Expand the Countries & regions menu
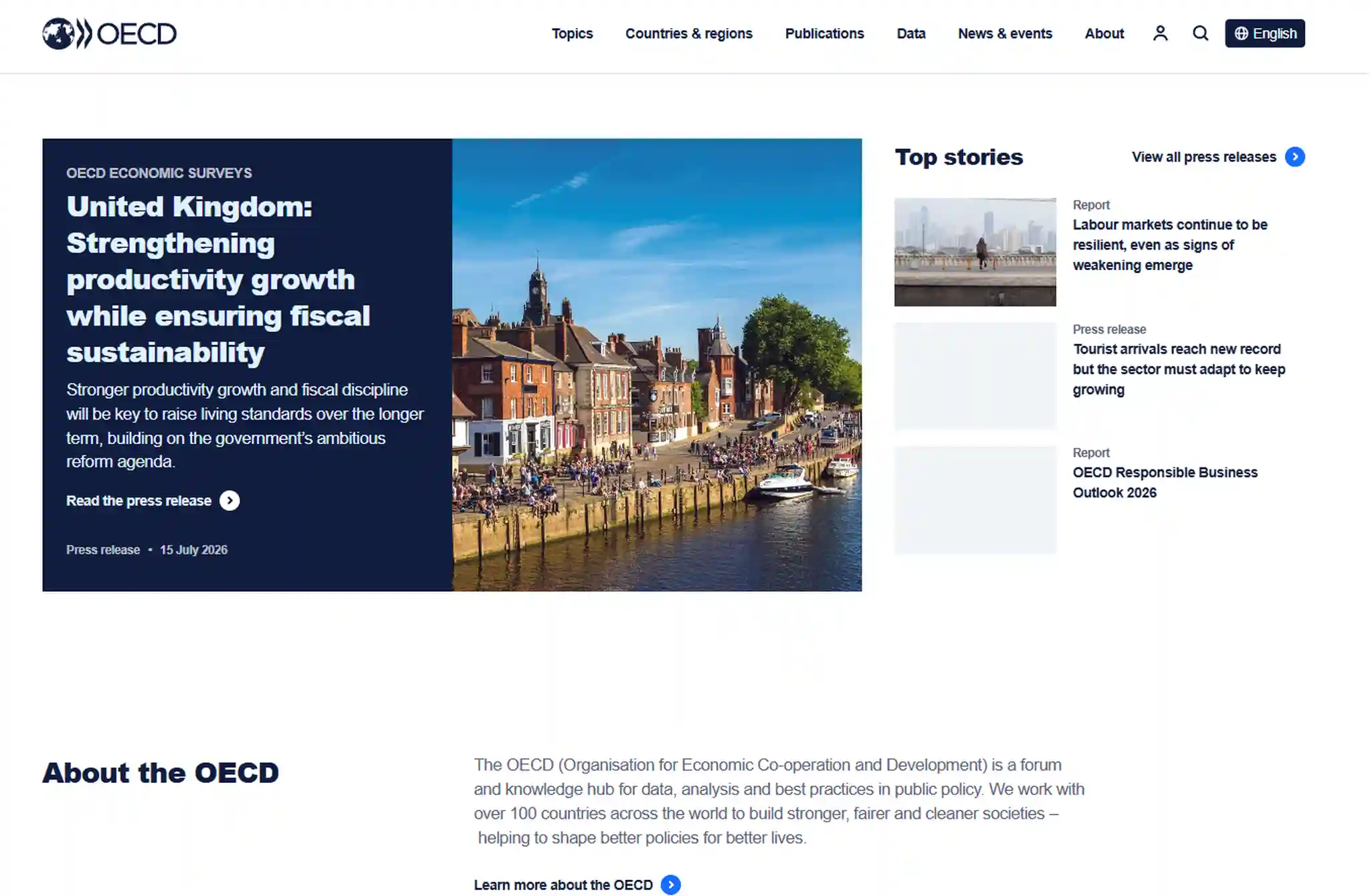This screenshot has height=896, width=1370. (x=688, y=33)
